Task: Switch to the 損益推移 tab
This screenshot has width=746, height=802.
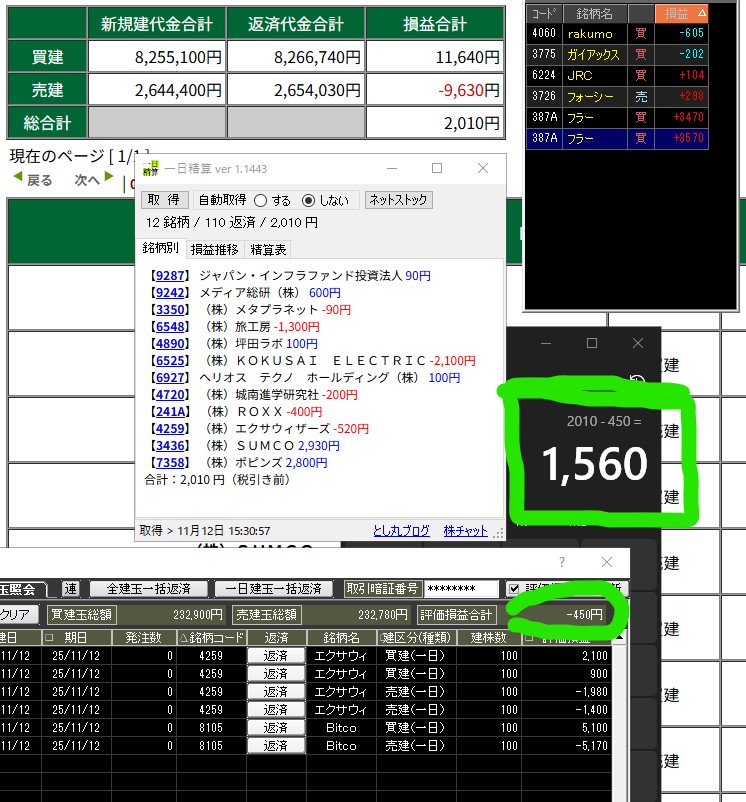Action: pyautogui.click(x=214, y=249)
